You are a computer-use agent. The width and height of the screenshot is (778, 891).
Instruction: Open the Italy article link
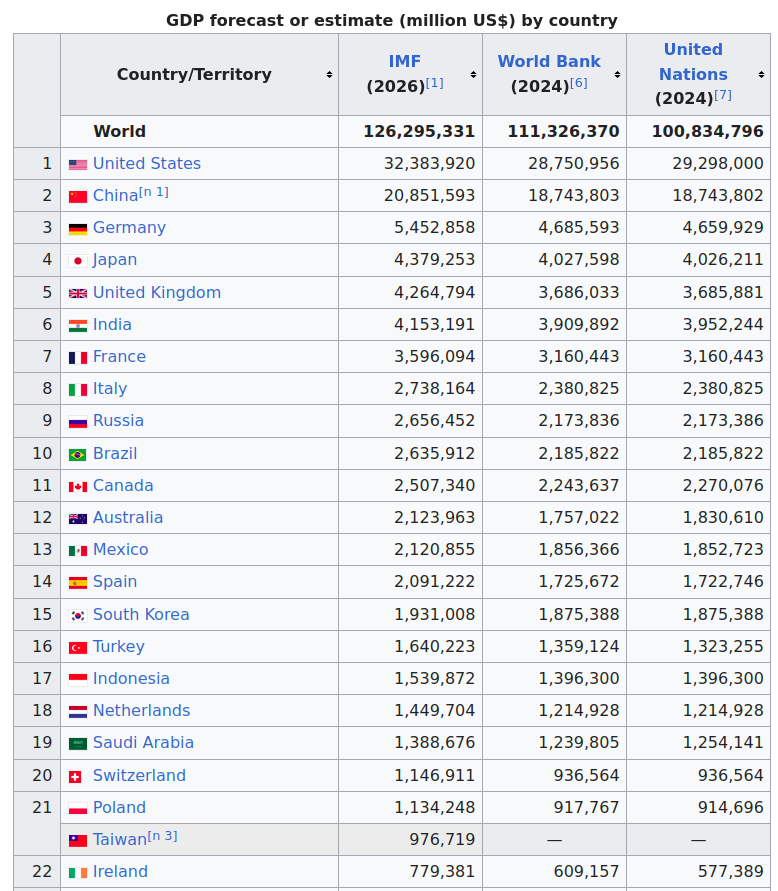click(x=110, y=388)
